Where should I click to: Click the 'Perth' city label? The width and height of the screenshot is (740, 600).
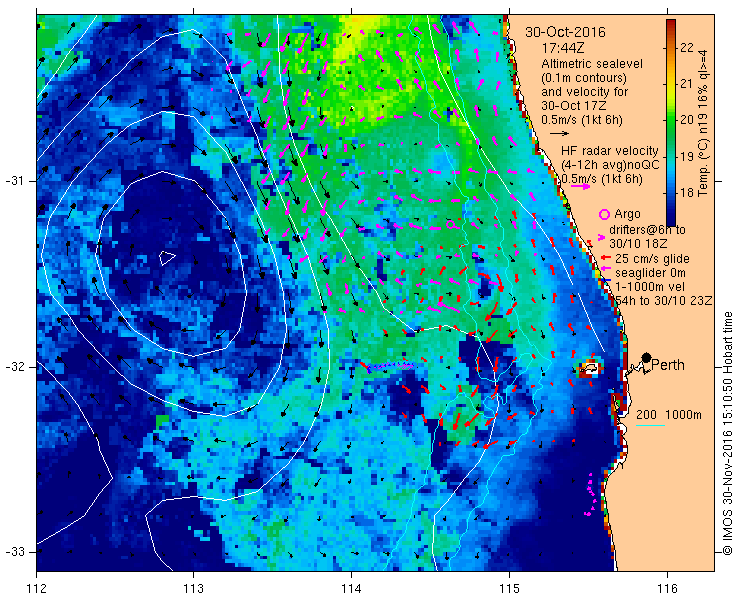click(668, 365)
